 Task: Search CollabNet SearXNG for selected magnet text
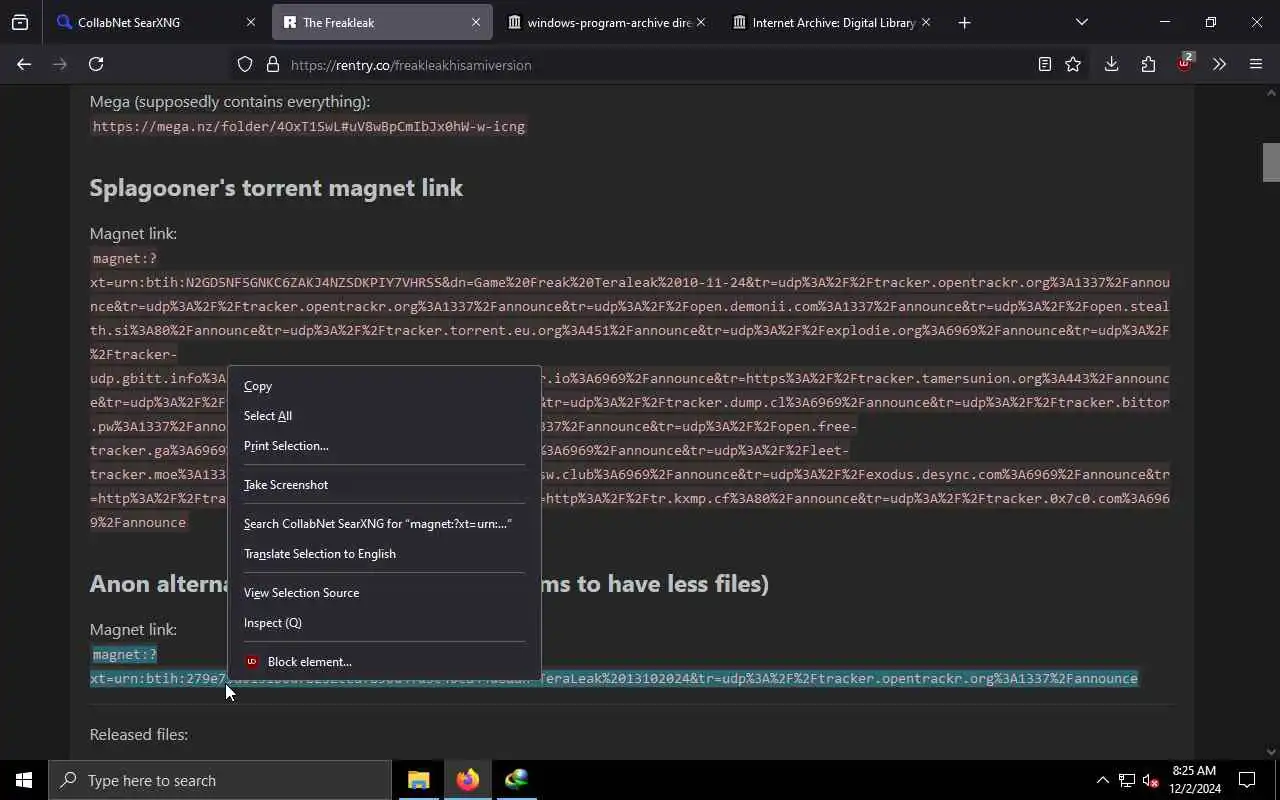click(x=384, y=524)
